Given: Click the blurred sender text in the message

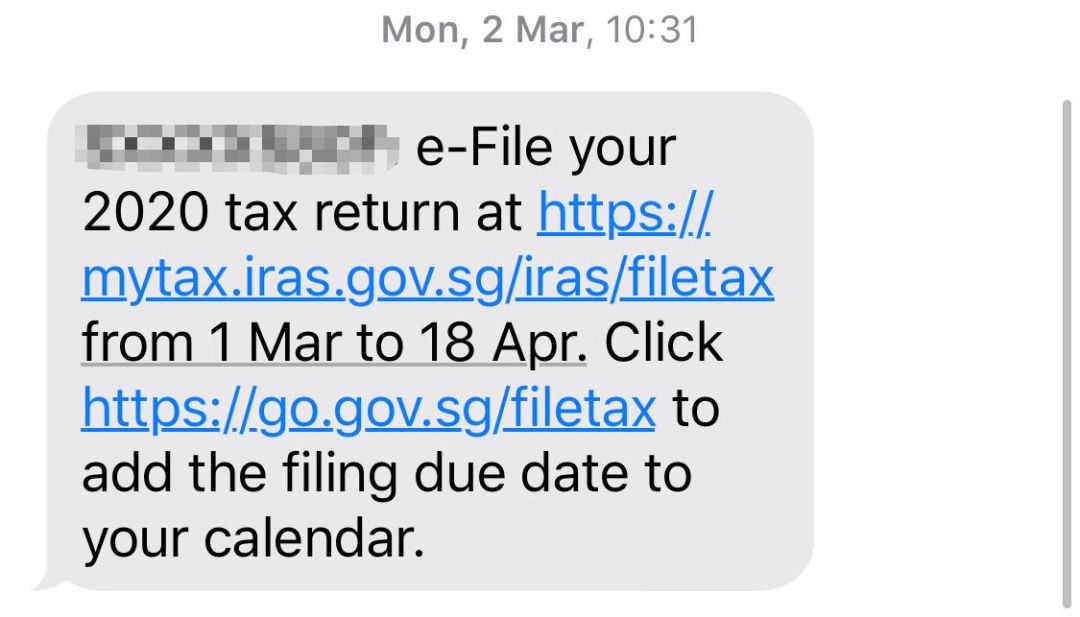Looking at the screenshot, I should pyautogui.click(x=242, y=151).
